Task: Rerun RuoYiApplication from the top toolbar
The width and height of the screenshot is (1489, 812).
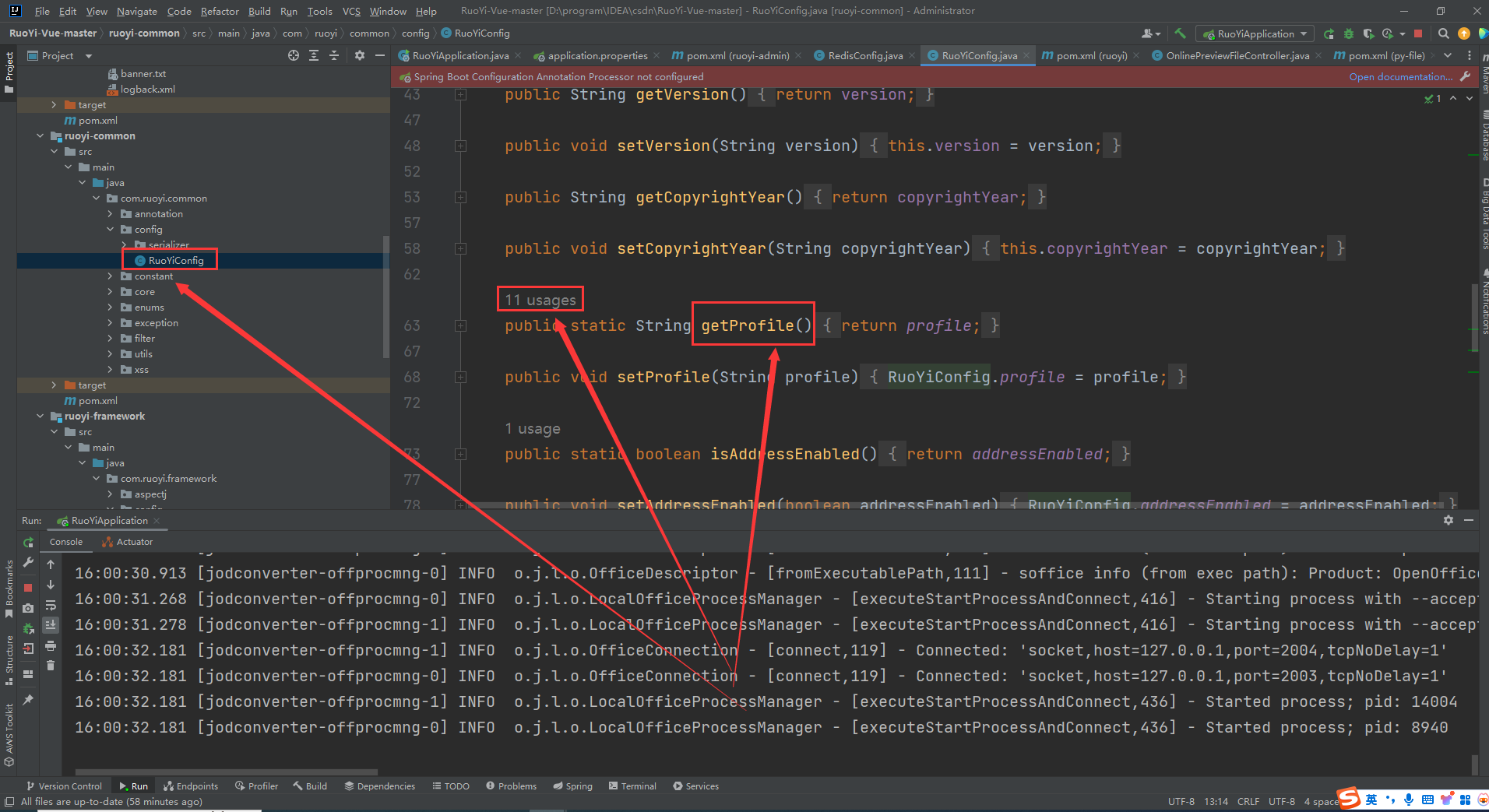Action: (1329, 33)
